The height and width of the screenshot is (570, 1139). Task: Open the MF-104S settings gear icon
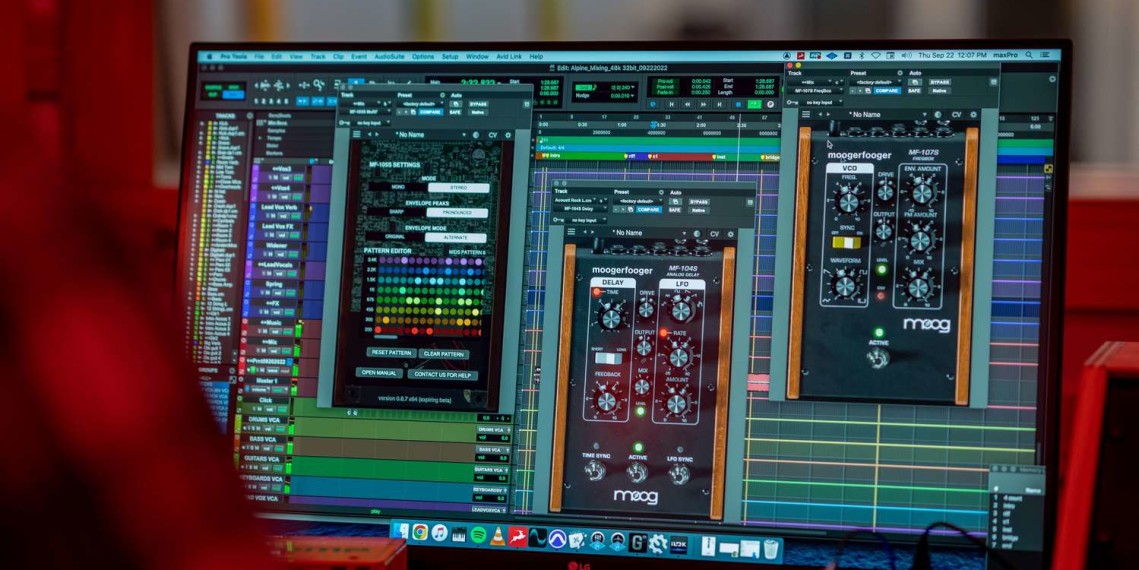click(733, 233)
